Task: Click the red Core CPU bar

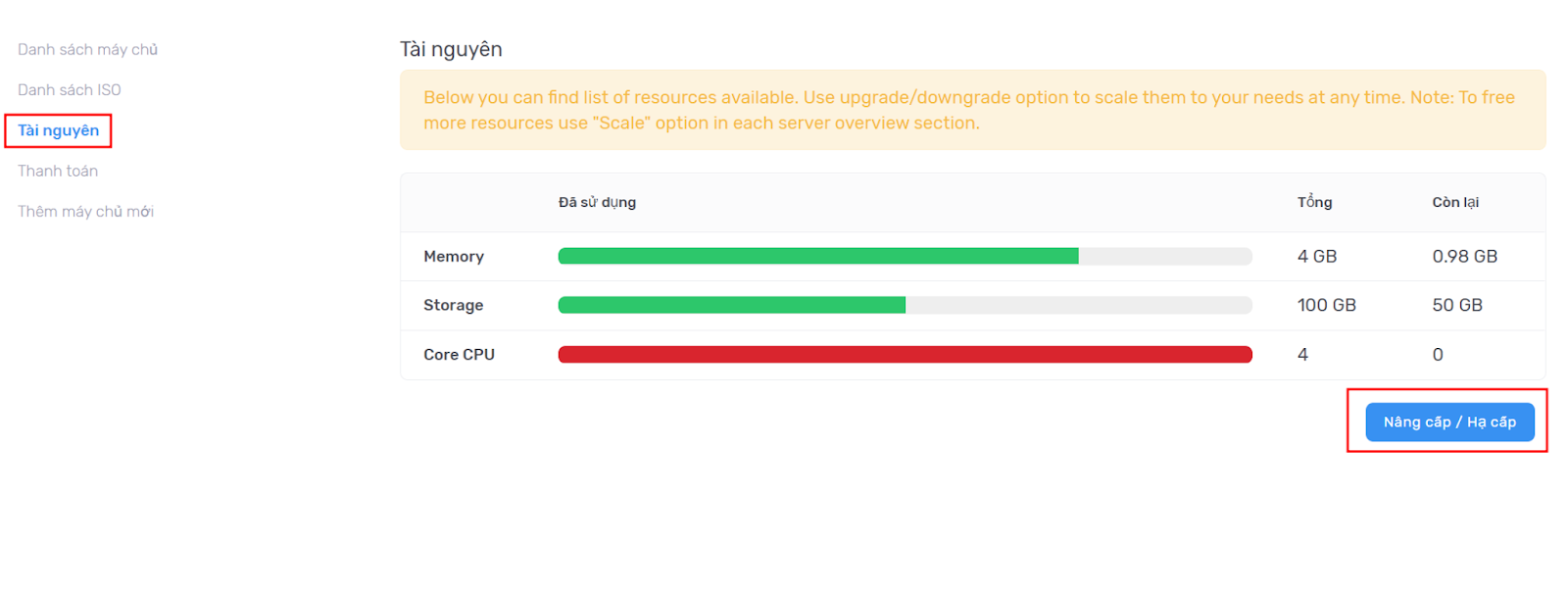Action: tap(905, 354)
